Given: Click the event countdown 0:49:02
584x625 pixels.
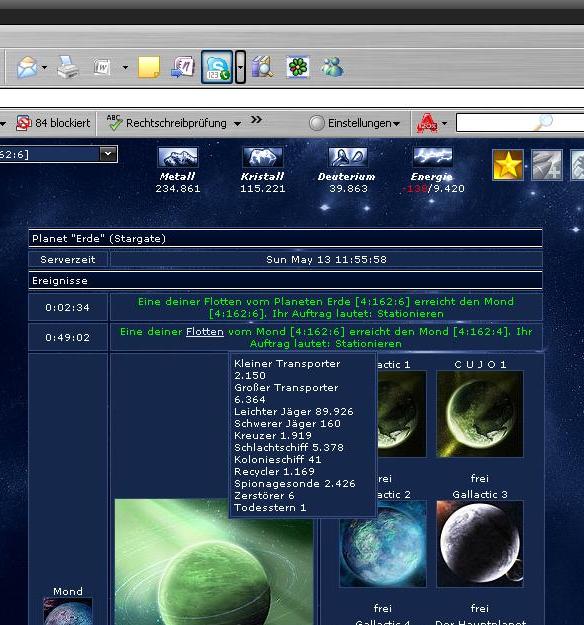Looking at the screenshot, I should [x=67, y=338].
